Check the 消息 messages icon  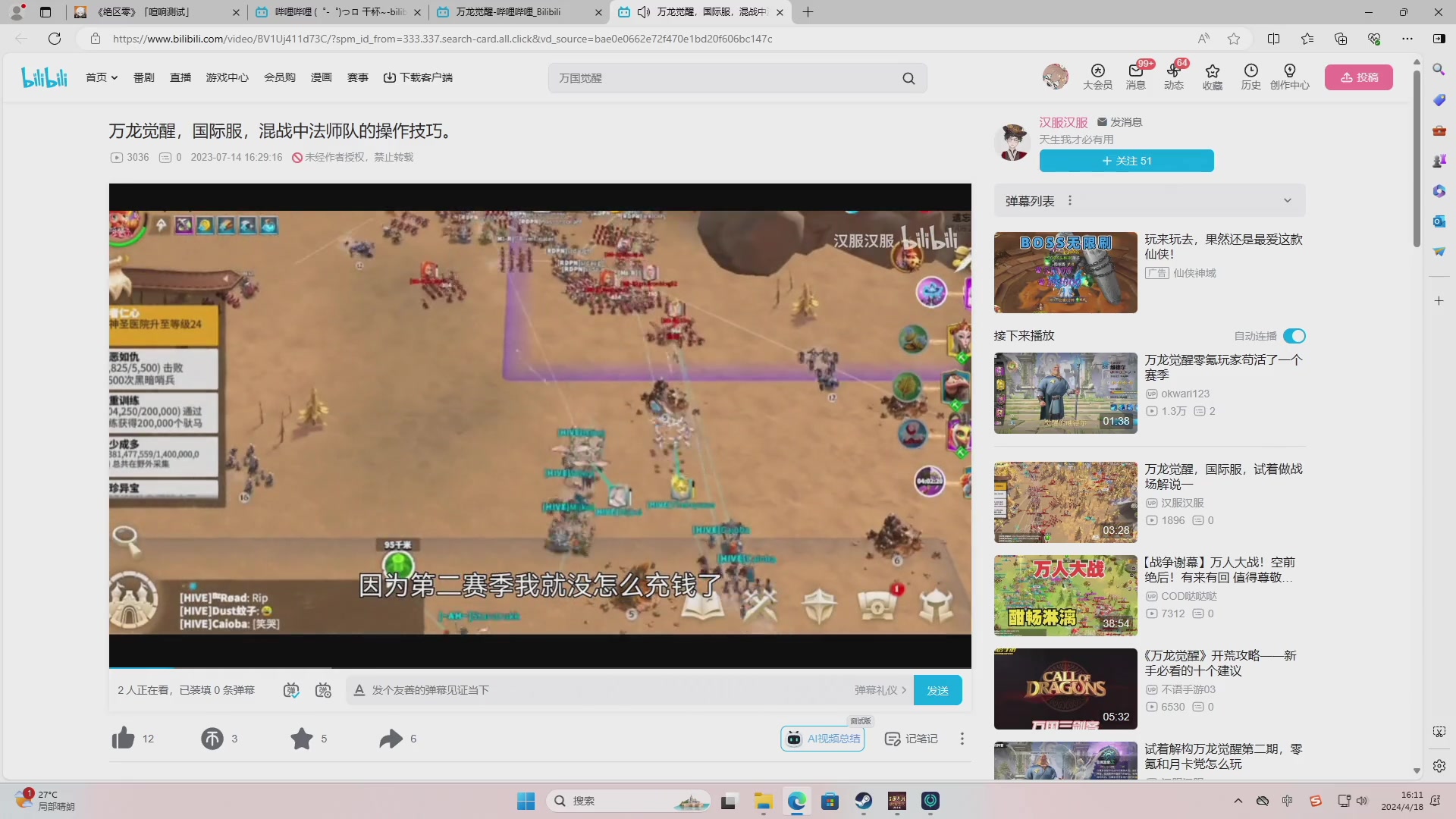1136,77
